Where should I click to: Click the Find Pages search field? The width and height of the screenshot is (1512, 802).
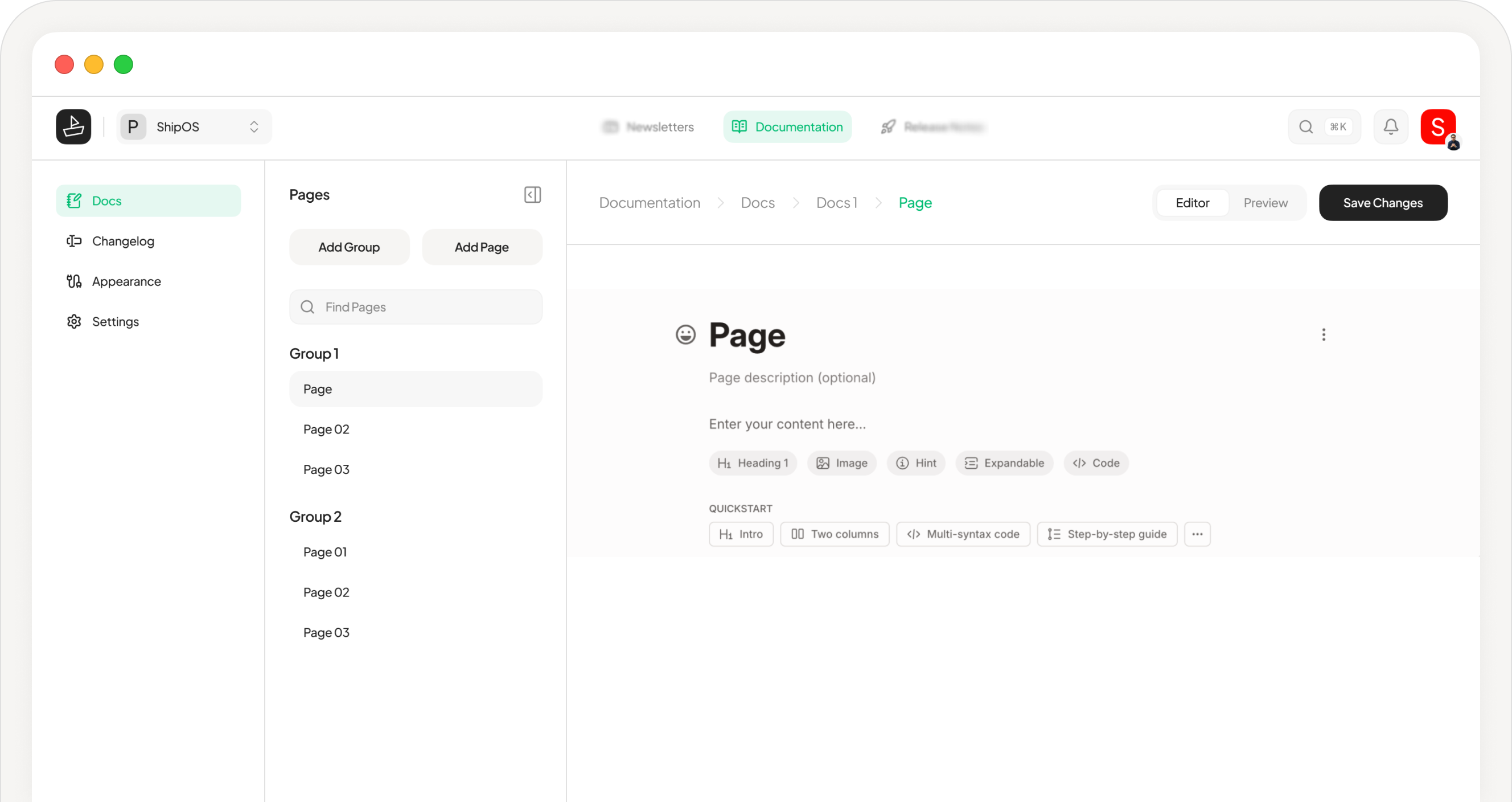(416, 306)
